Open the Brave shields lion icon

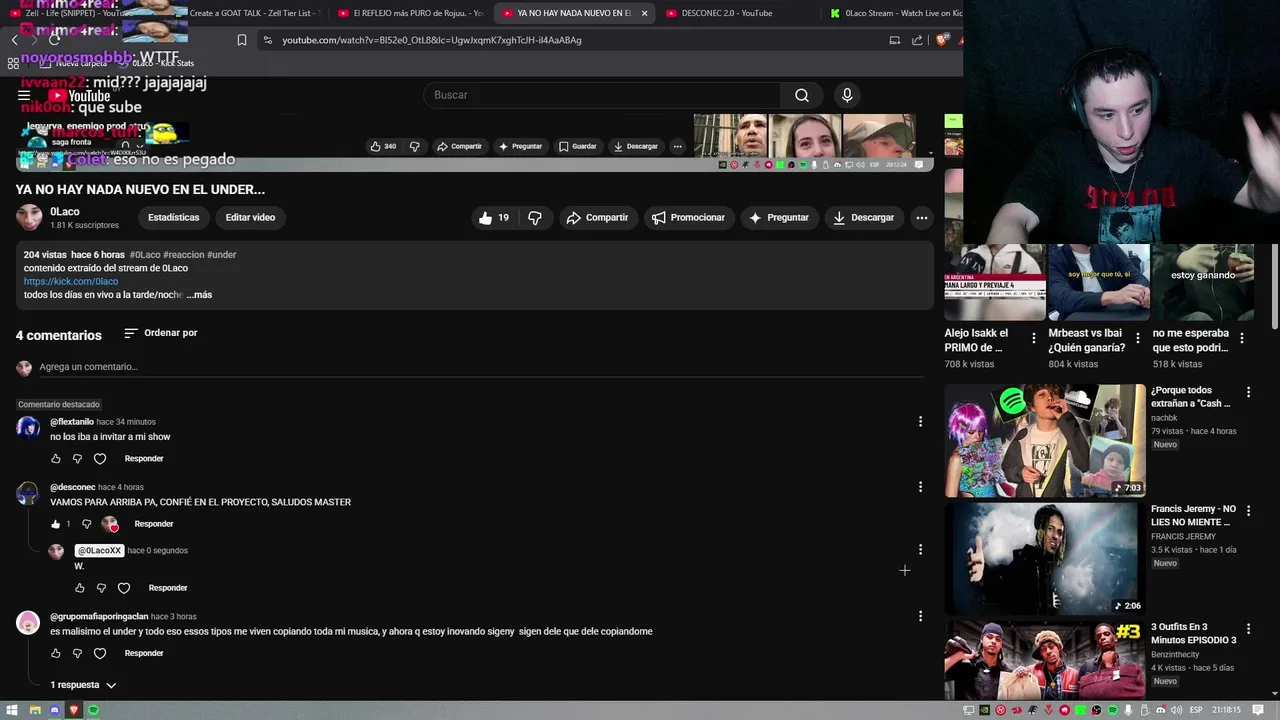[941, 40]
